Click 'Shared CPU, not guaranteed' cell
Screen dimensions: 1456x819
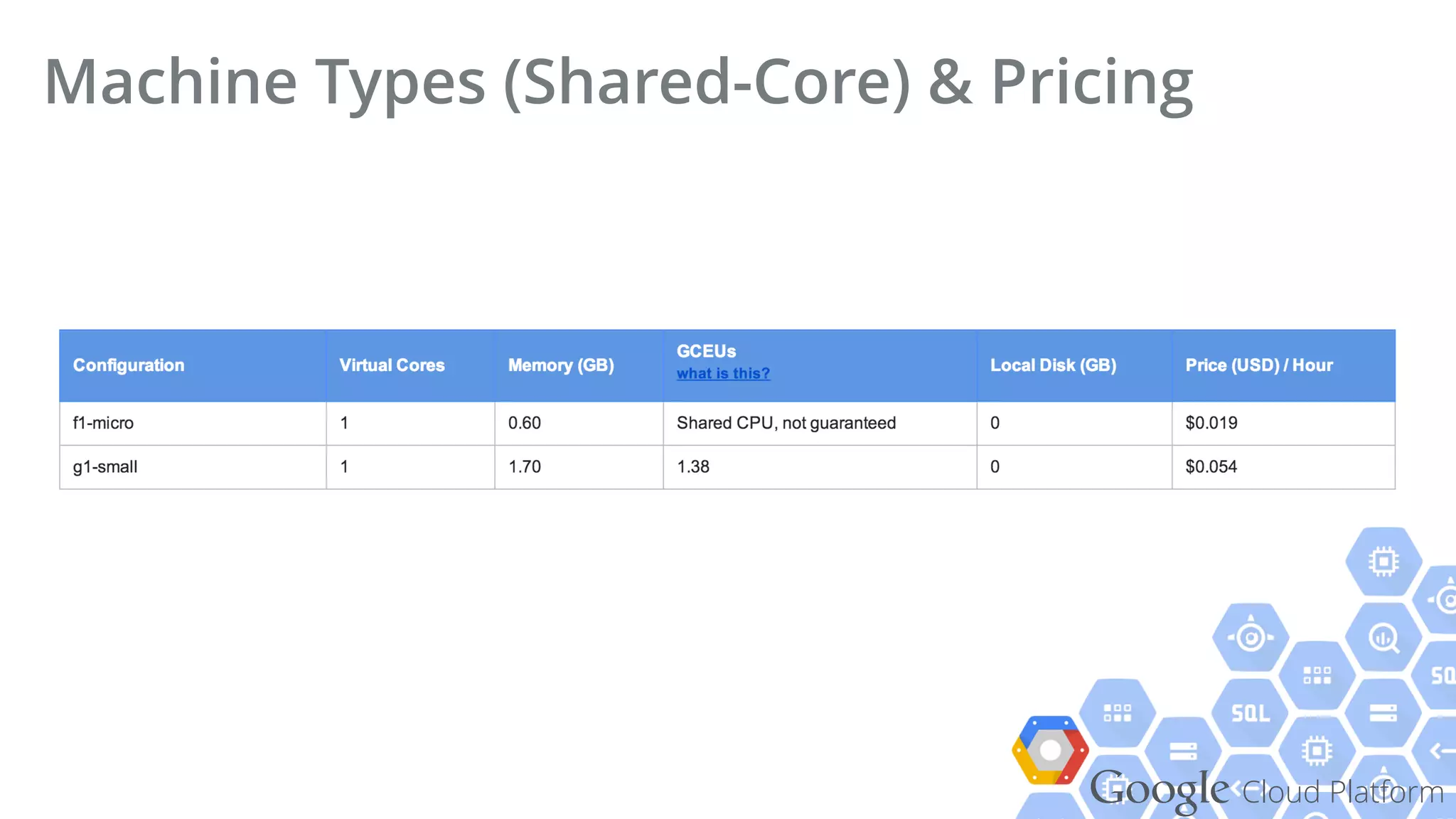pyautogui.click(x=820, y=424)
